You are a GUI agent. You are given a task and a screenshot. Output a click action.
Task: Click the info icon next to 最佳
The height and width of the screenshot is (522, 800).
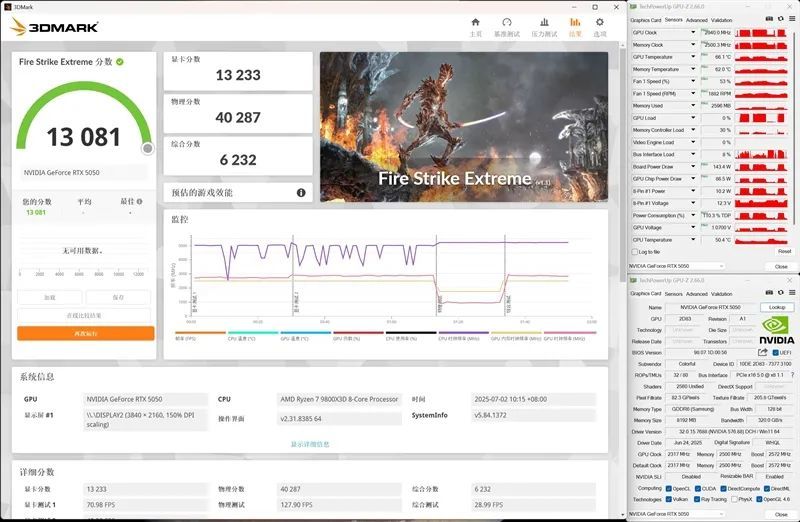pyautogui.click(x=140, y=202)
